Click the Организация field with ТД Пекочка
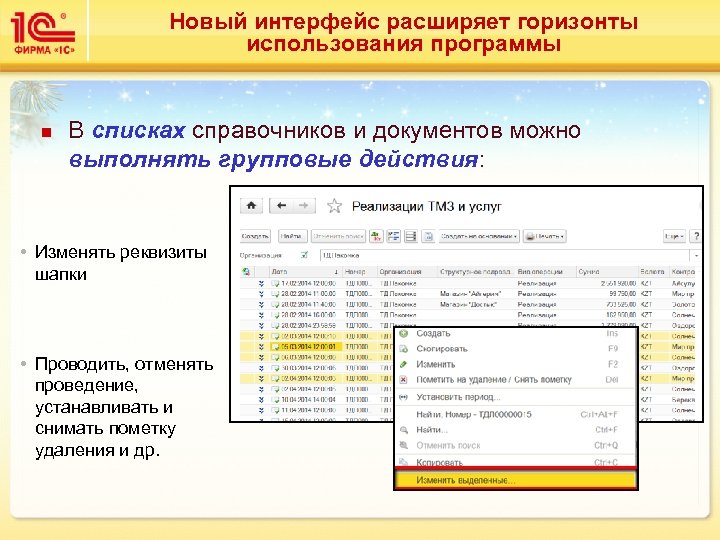The height and width of the screenshot is (540, 720). click(504, 255)
